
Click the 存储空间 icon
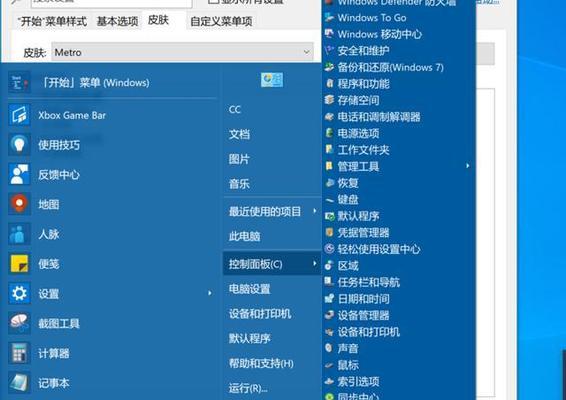[x=329, y=100]
